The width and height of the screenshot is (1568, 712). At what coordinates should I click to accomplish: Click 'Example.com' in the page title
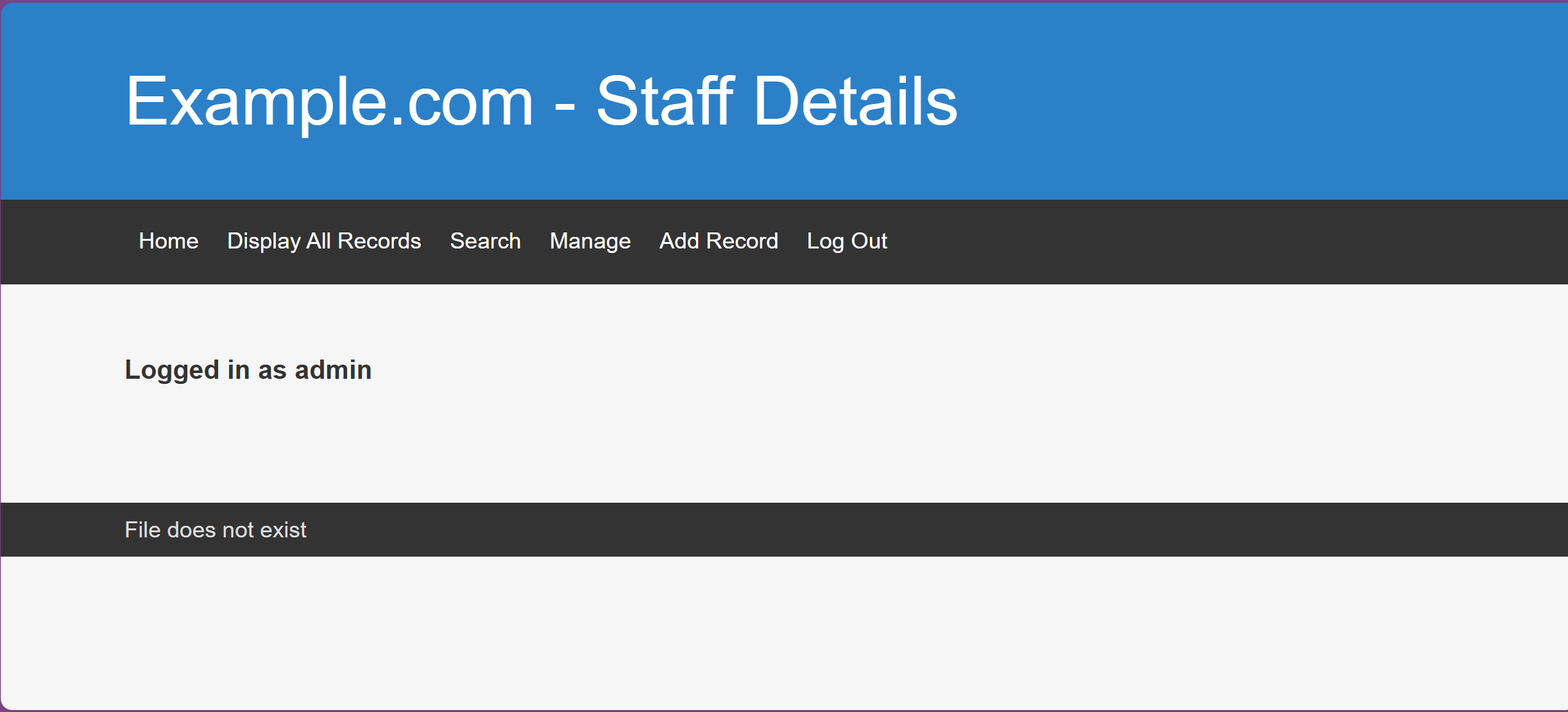pyautogui.click(x=329, y=101)
